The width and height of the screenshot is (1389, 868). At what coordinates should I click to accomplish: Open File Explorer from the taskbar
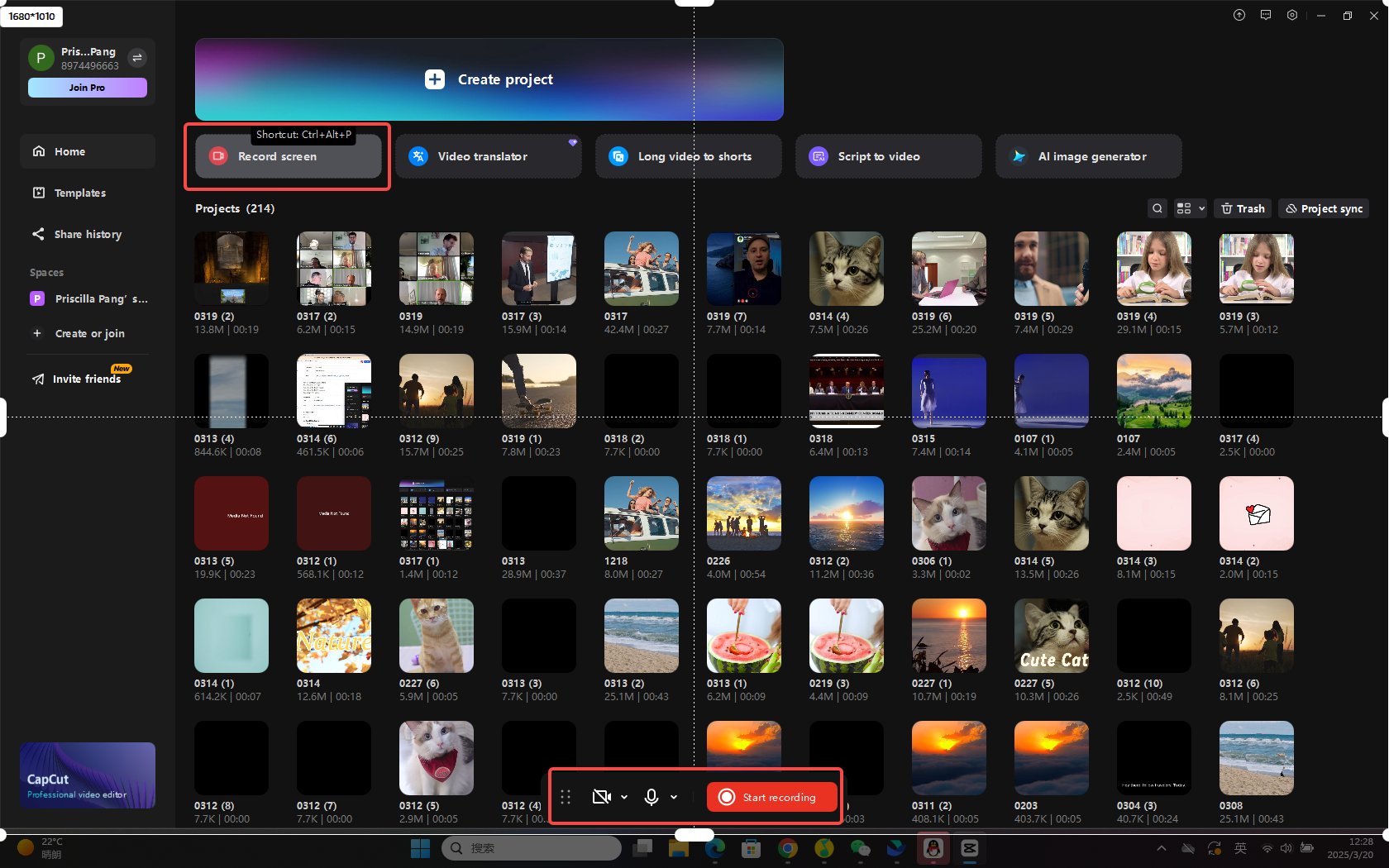679,848
